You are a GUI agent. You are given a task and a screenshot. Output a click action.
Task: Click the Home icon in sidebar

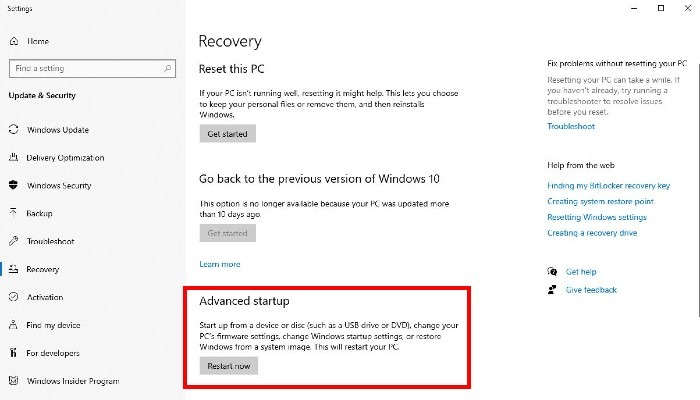[14, 41]
